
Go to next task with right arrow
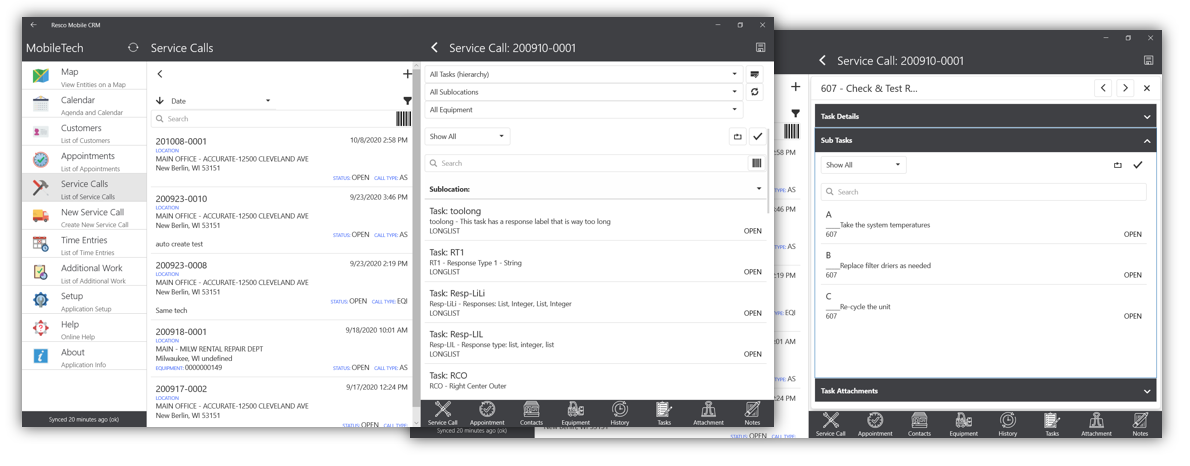click(1125, 88)
